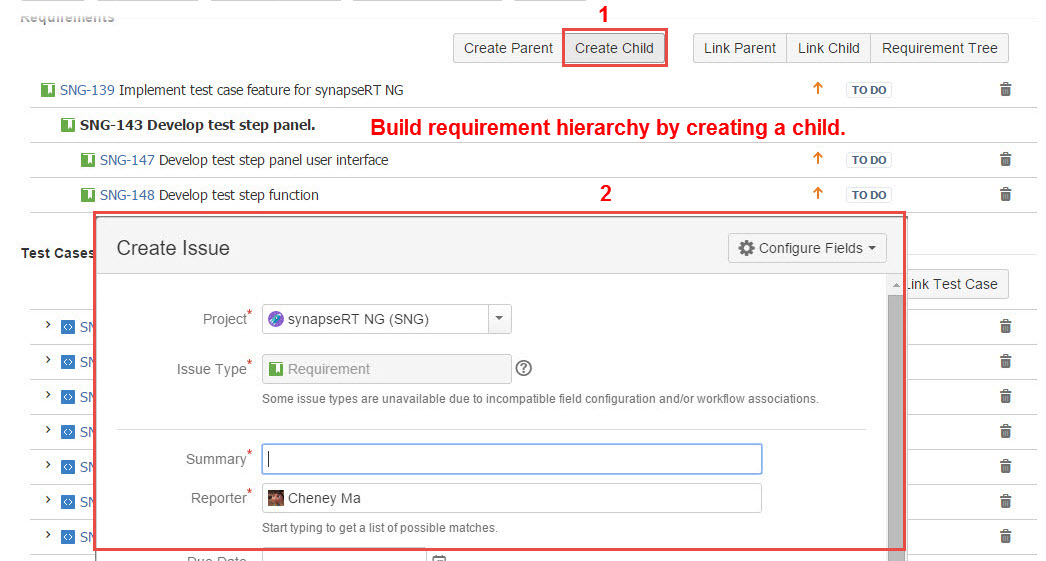Delete SNG-139 using its trash icon

tap(1006, 90)
